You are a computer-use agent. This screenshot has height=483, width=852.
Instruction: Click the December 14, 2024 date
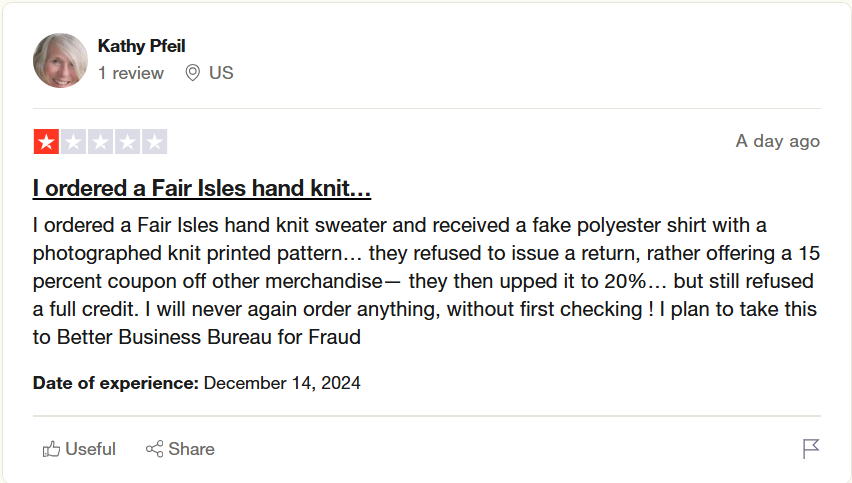282,383
